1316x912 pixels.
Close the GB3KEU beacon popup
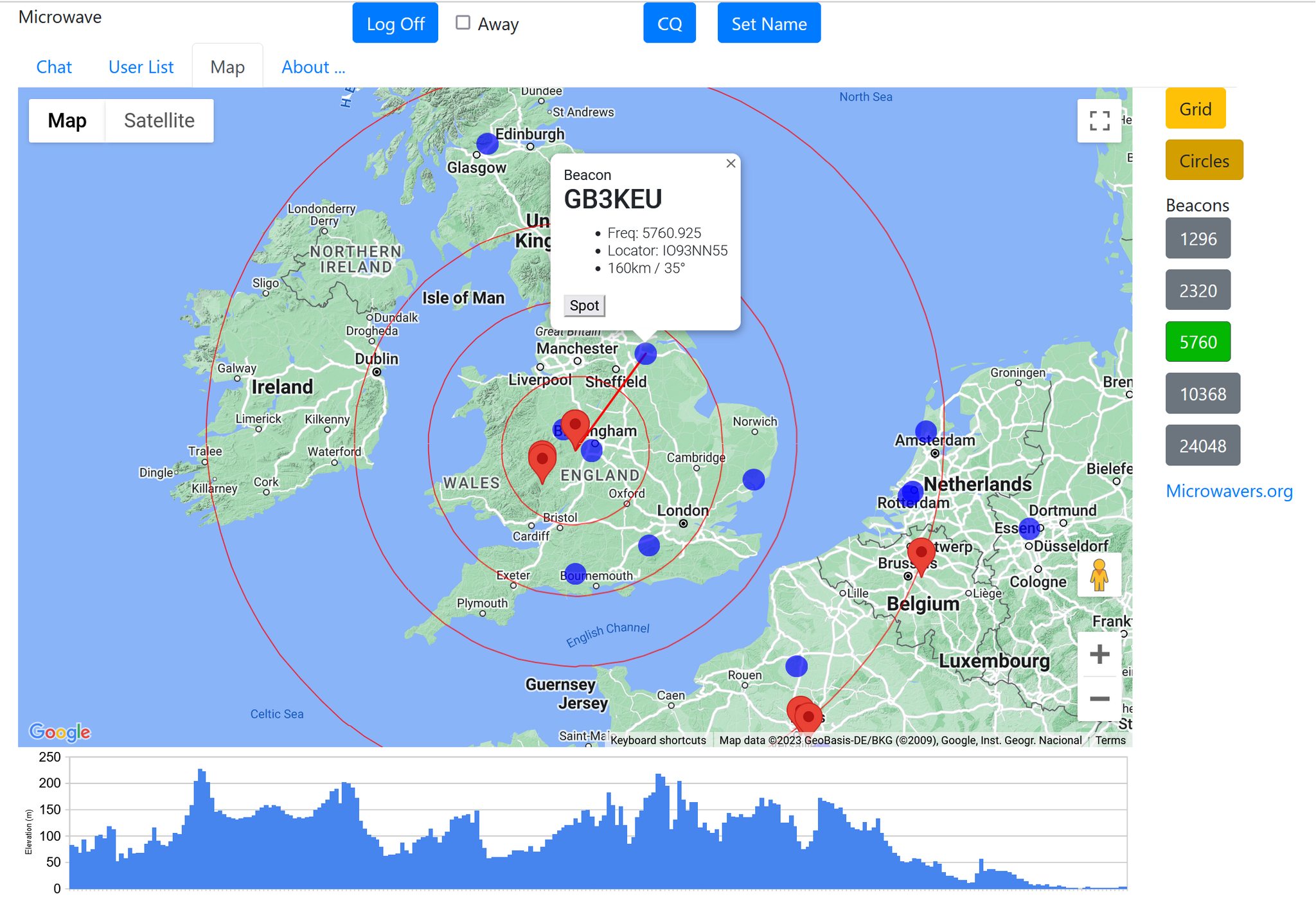(731, 164)
